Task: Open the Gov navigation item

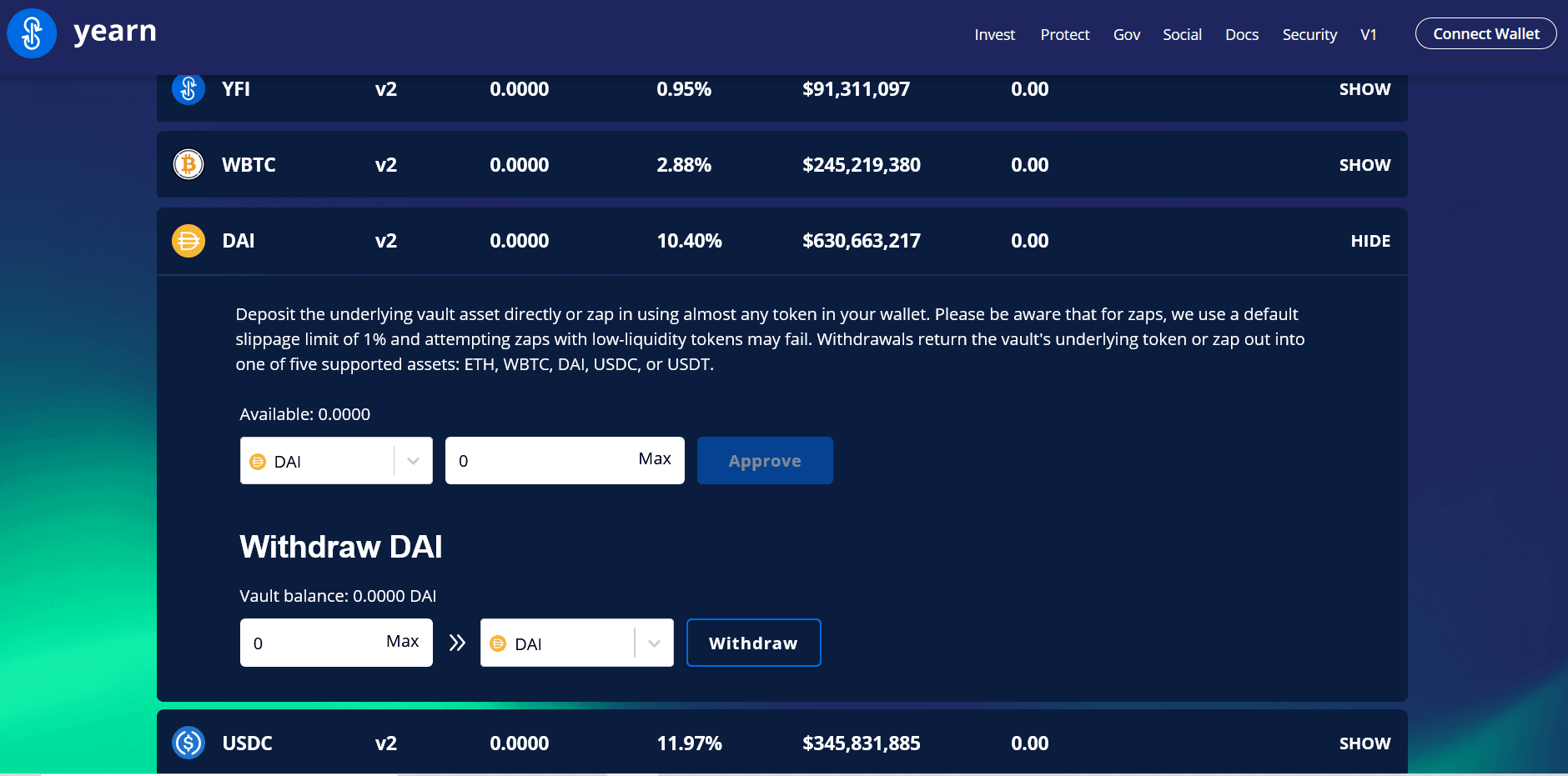Action: 1126,35
